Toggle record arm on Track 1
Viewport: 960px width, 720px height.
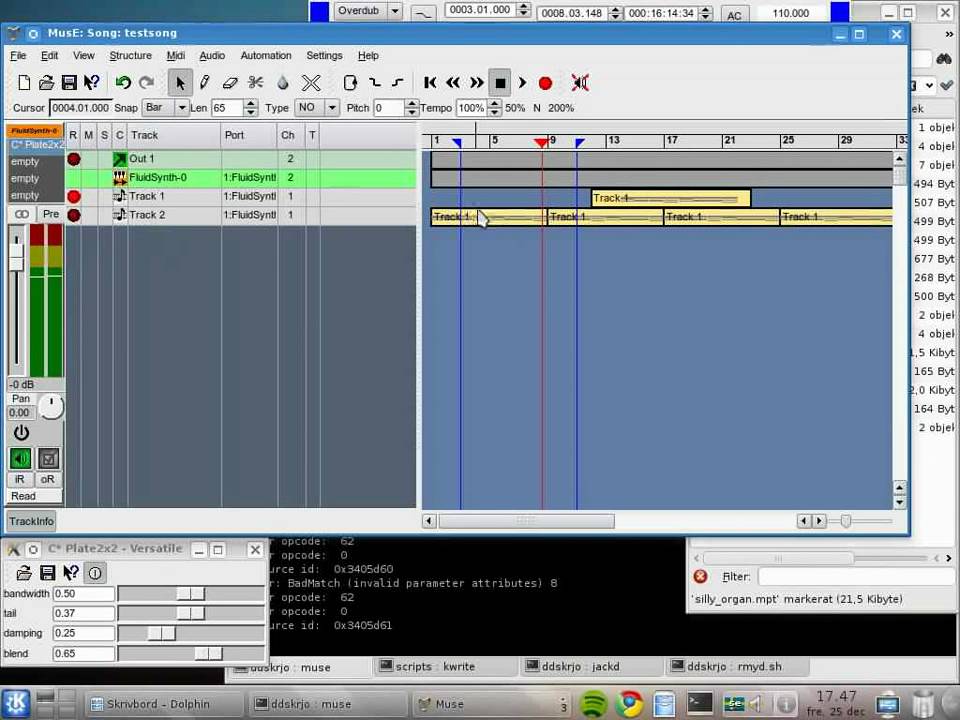[x=74, y=197]
